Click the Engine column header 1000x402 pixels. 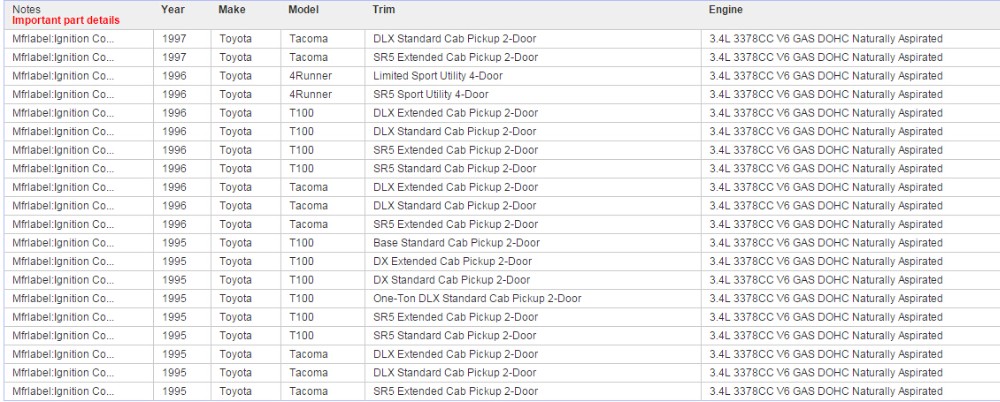tap(726, 8)
